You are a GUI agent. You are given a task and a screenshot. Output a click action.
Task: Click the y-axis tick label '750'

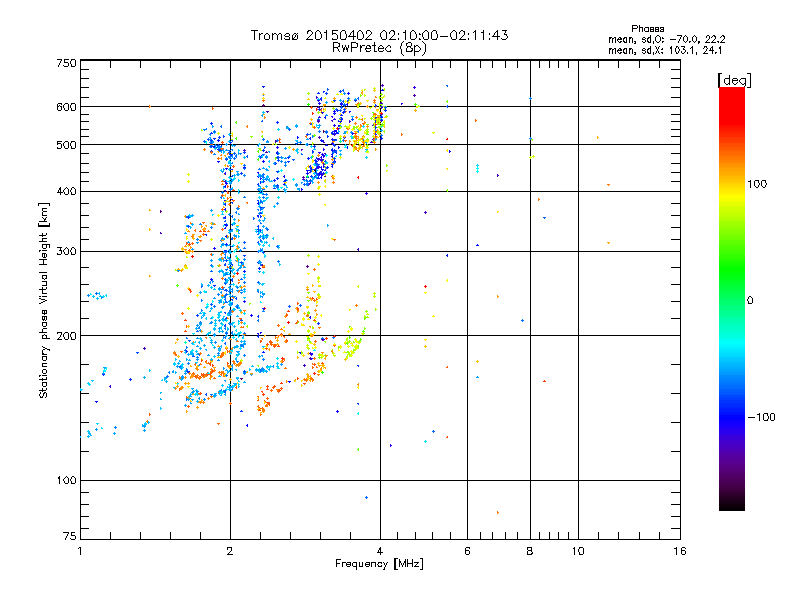tap(66, 63)
